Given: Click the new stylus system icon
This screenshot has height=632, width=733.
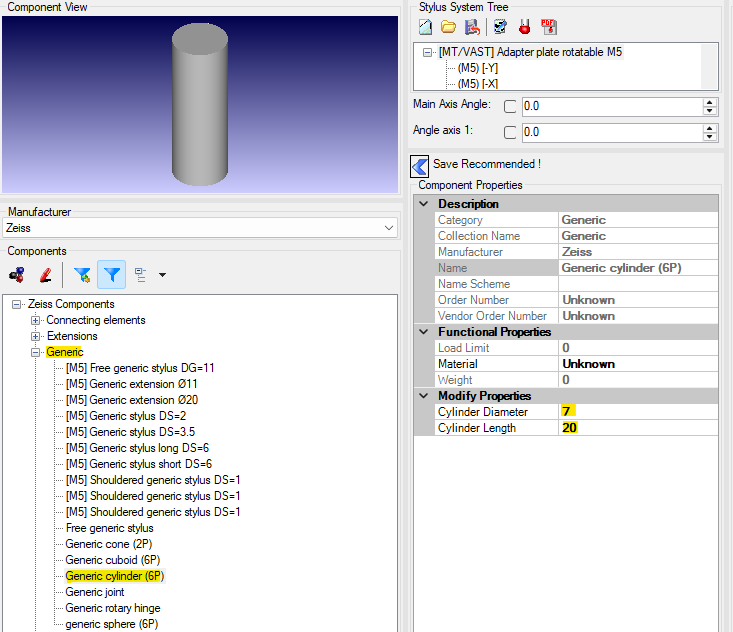Looking at the screenshot, I should [425, 27].
